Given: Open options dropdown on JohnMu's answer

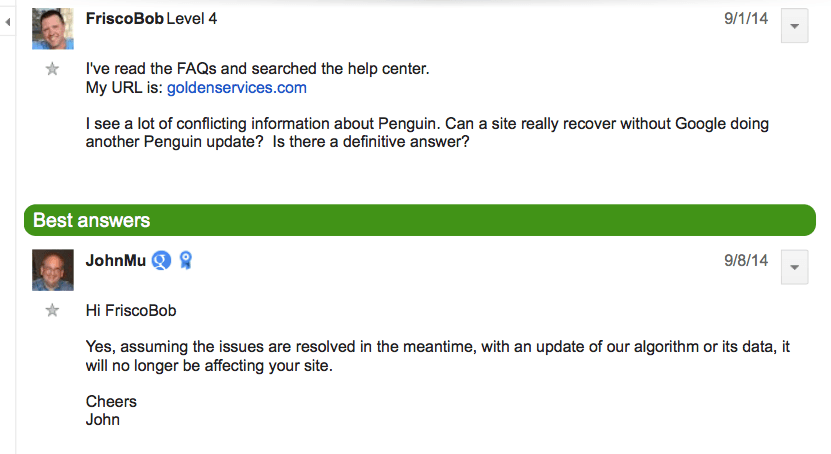Looking at the screenshot, I should 794,268.
